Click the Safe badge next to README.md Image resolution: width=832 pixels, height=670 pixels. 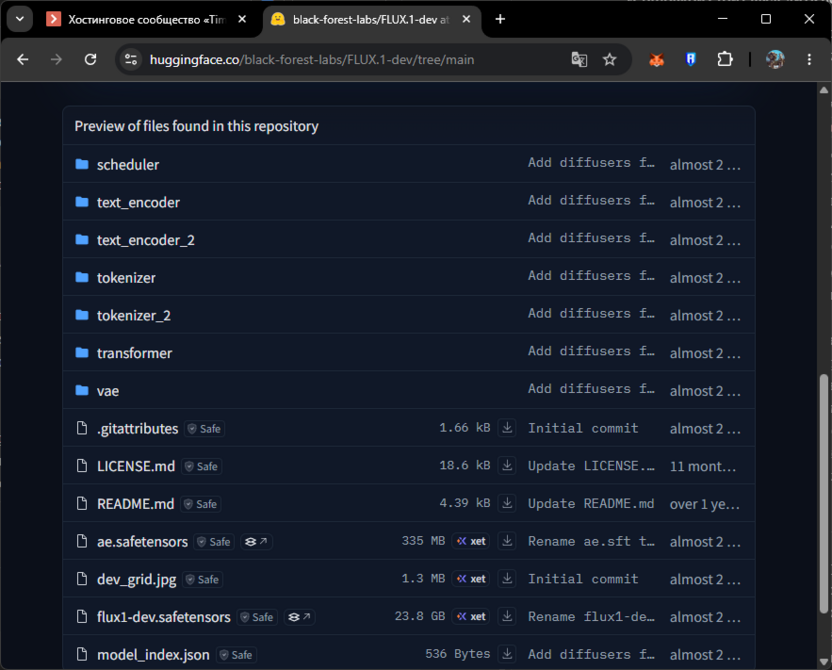click(x=201, y=504)
